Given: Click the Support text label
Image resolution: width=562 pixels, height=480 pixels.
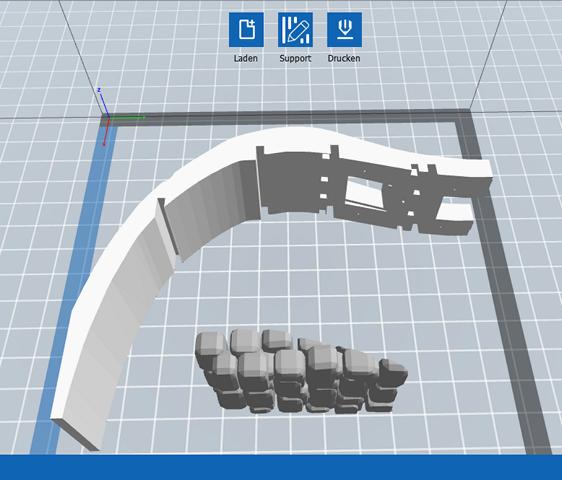Looking at the screenshot, I should point(295,58).
